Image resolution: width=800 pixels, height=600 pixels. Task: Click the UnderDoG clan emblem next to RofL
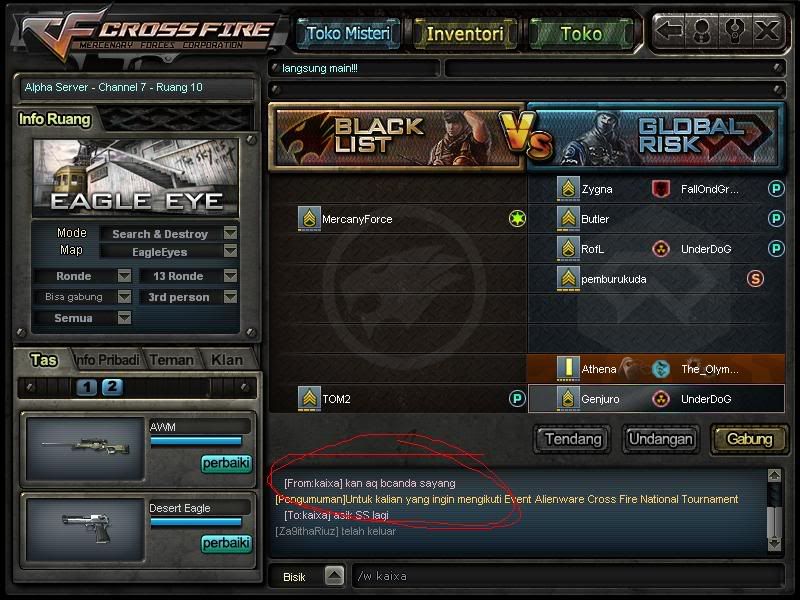coord(661,249)
